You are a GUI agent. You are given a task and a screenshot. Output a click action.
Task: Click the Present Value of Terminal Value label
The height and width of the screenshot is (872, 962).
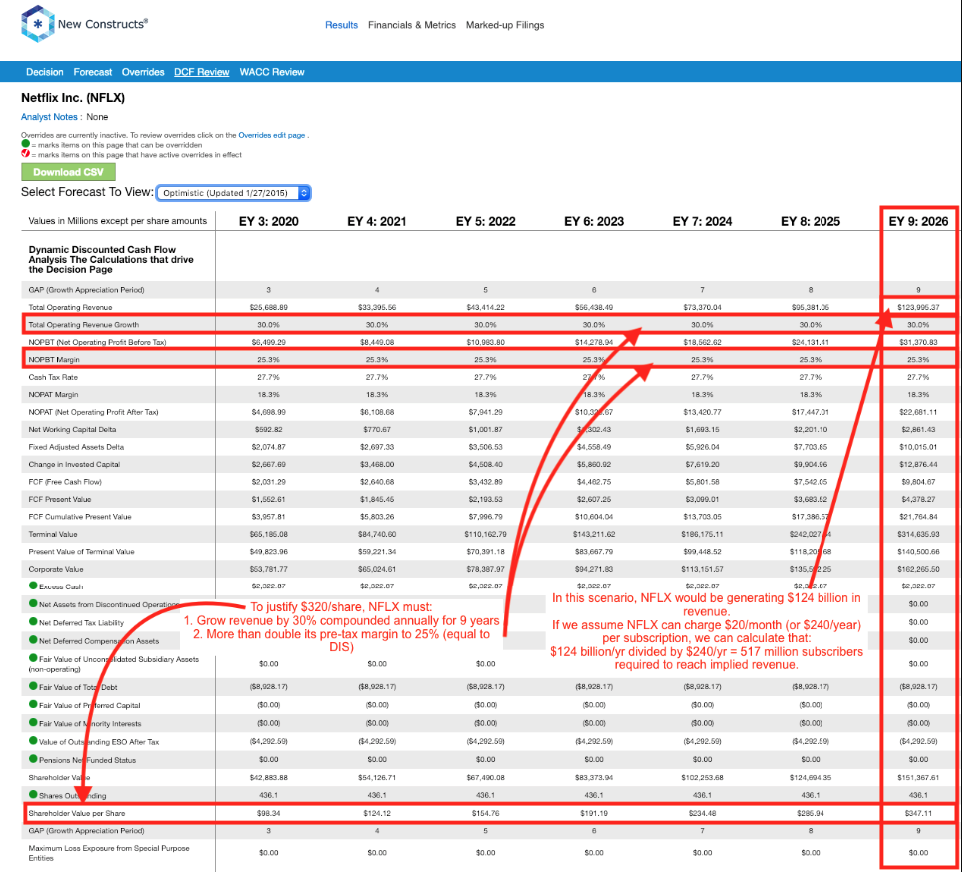click(81, 552)
